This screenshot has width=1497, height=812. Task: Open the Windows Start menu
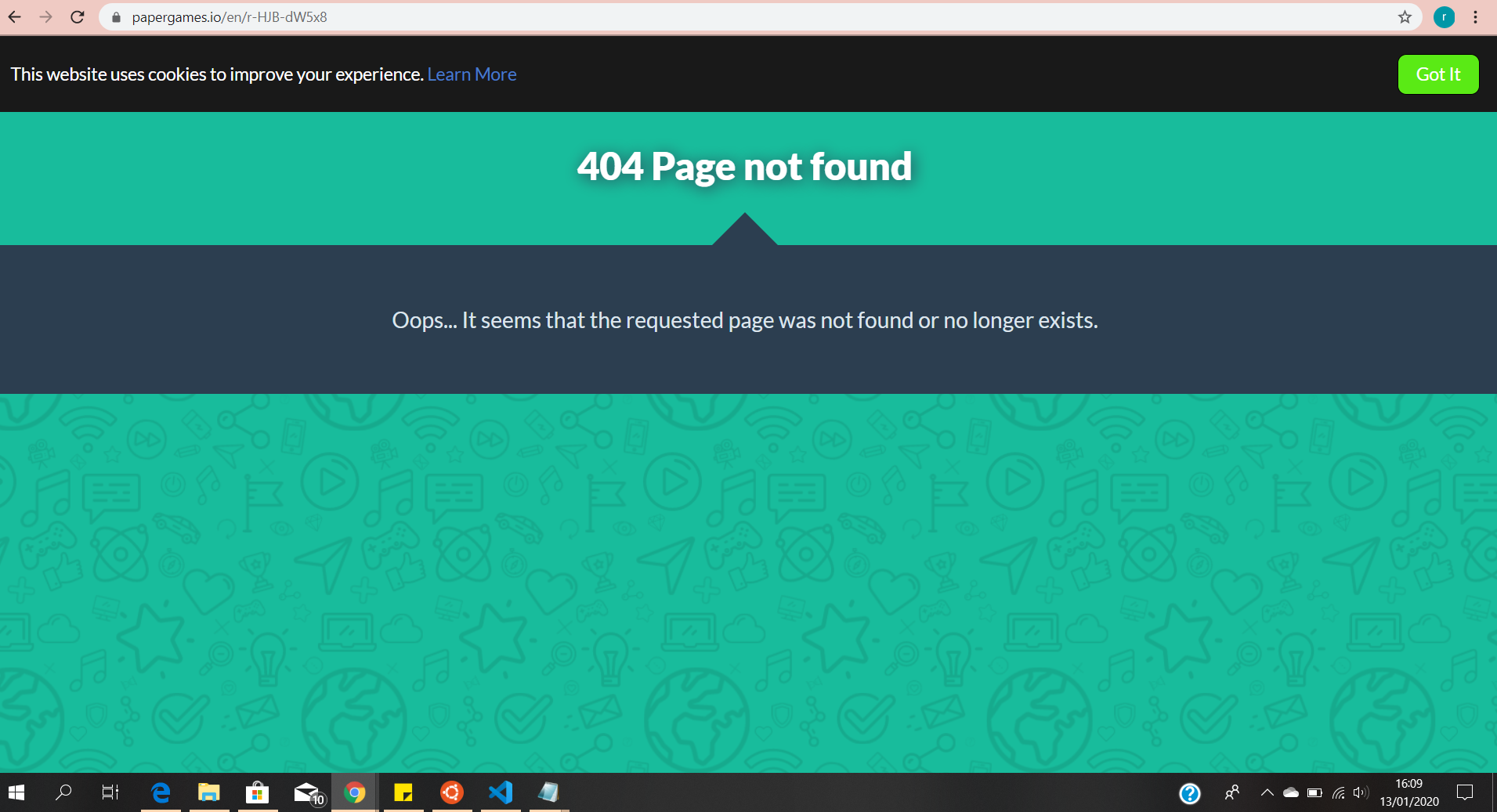(x=16, y=792)
